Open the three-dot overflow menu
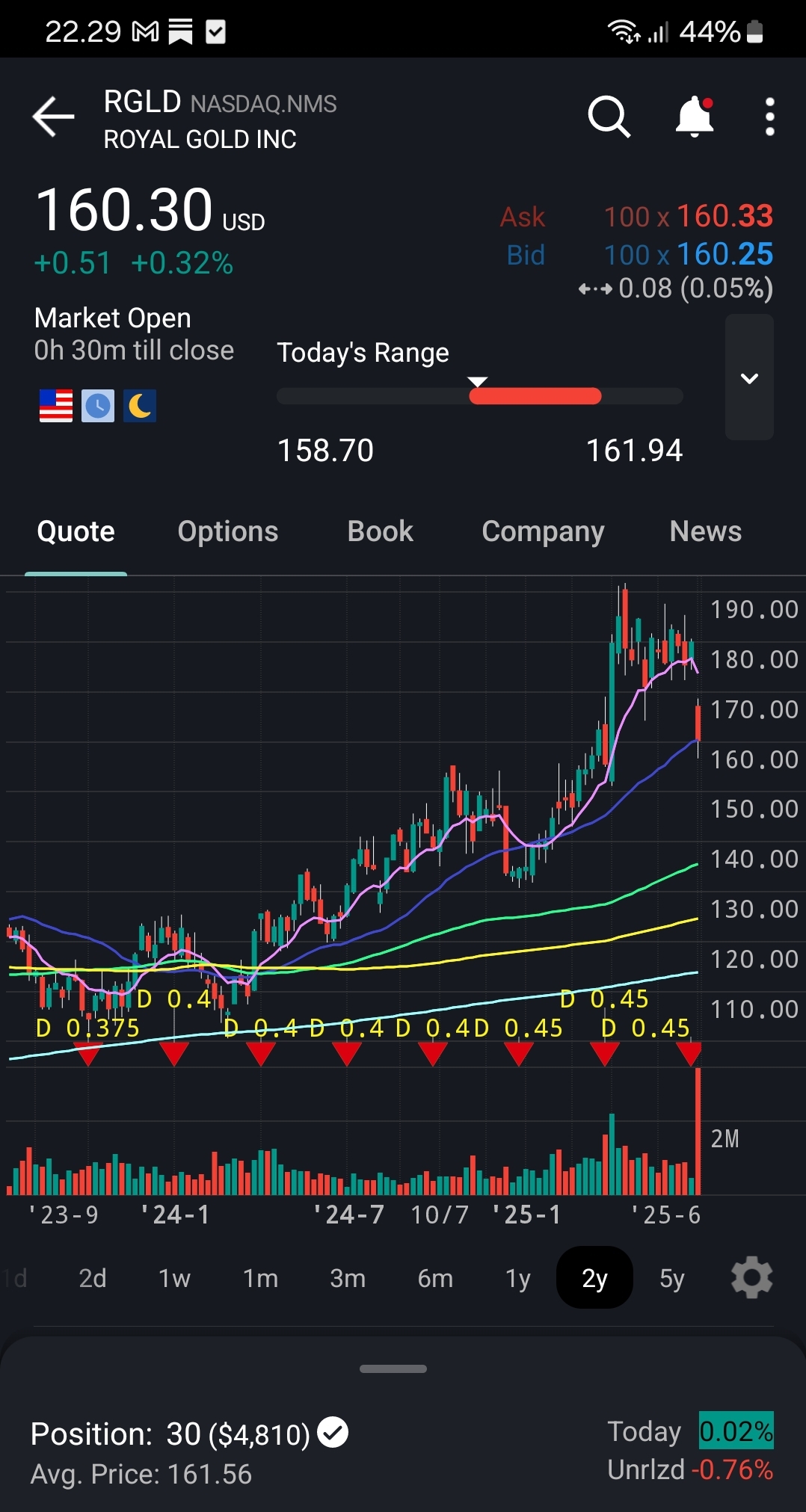806x1512 pixels. tap(769, 117)
